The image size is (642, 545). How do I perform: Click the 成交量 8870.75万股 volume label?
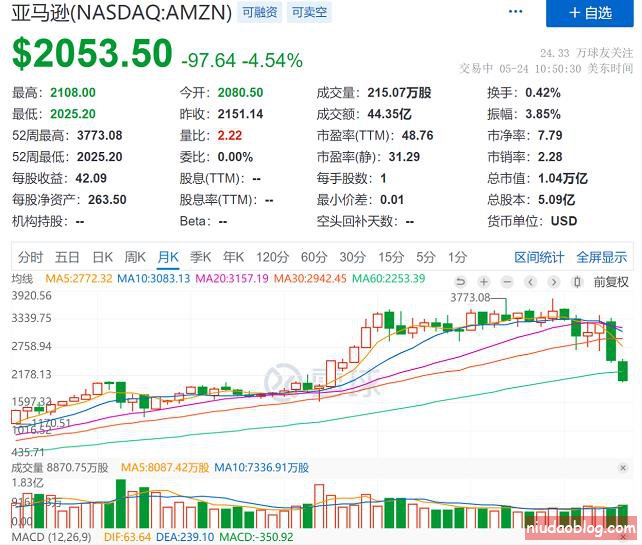[60, 468]
